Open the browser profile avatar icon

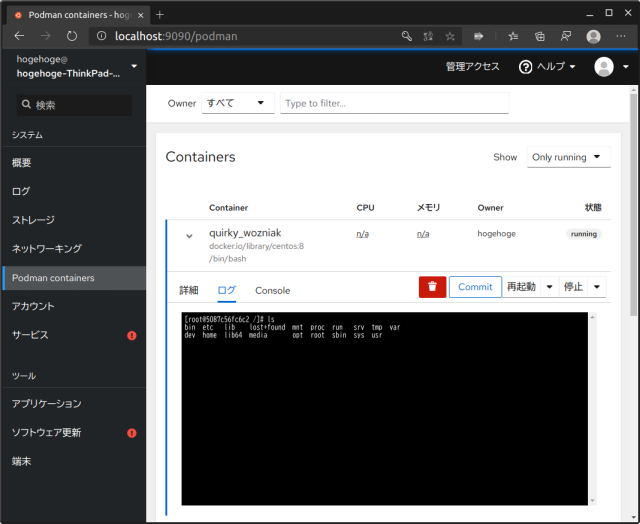(x=593, y=36)
